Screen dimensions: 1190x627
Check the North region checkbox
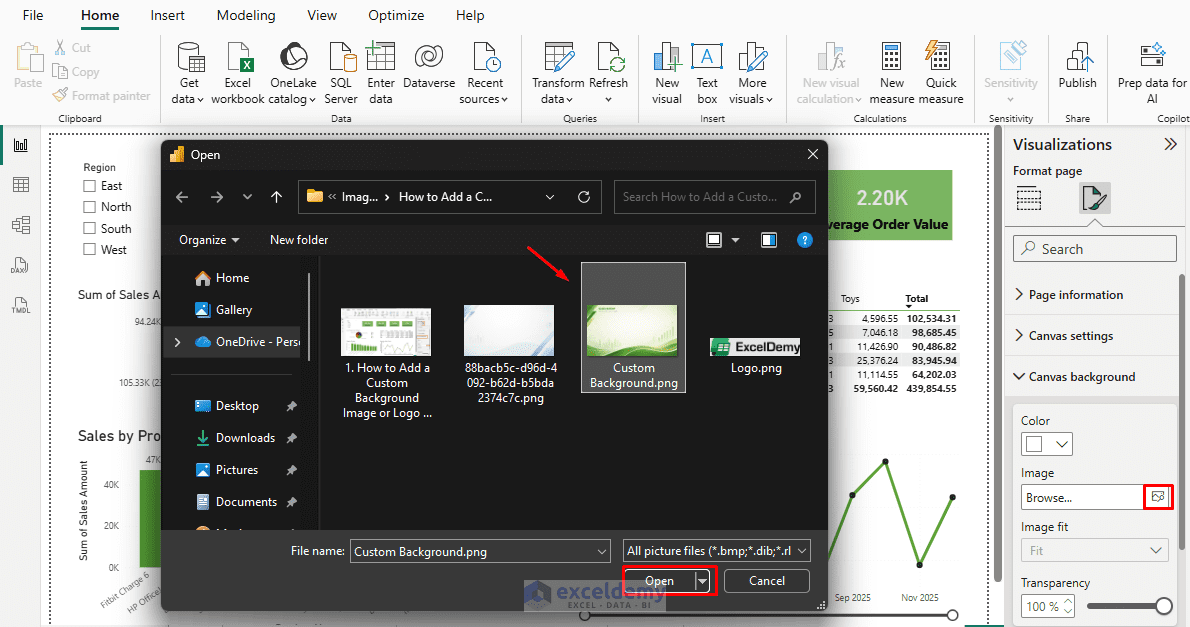click(x=90, y=207)
